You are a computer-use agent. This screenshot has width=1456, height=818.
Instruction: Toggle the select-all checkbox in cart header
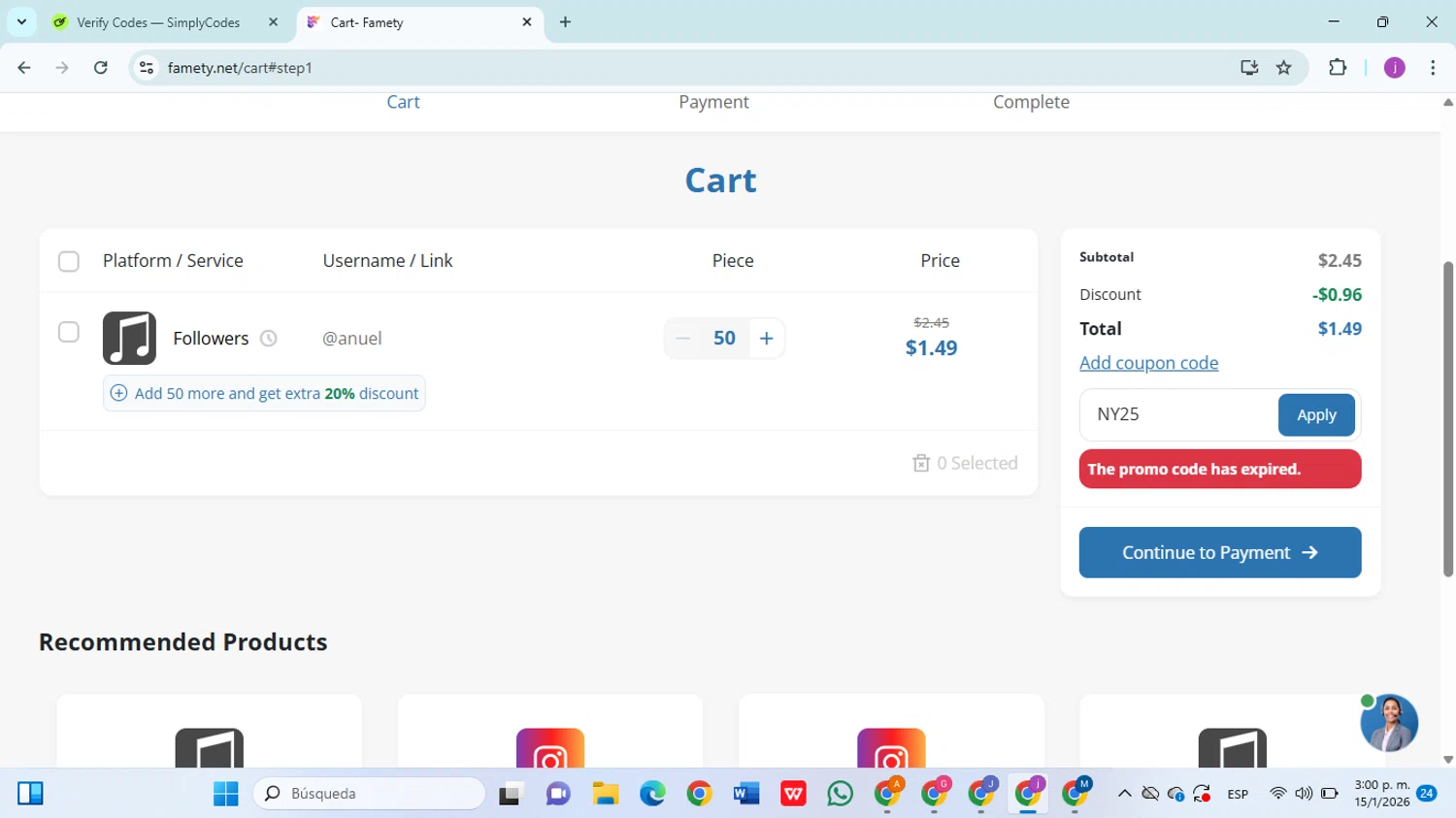[x=69, y=261]
